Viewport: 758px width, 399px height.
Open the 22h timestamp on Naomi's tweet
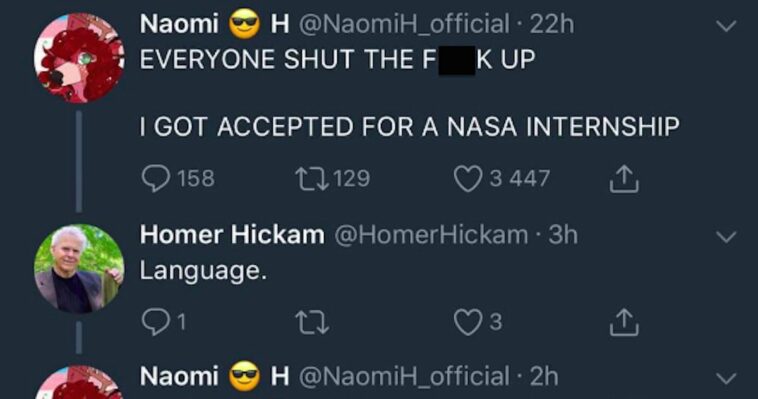[552, 24]
